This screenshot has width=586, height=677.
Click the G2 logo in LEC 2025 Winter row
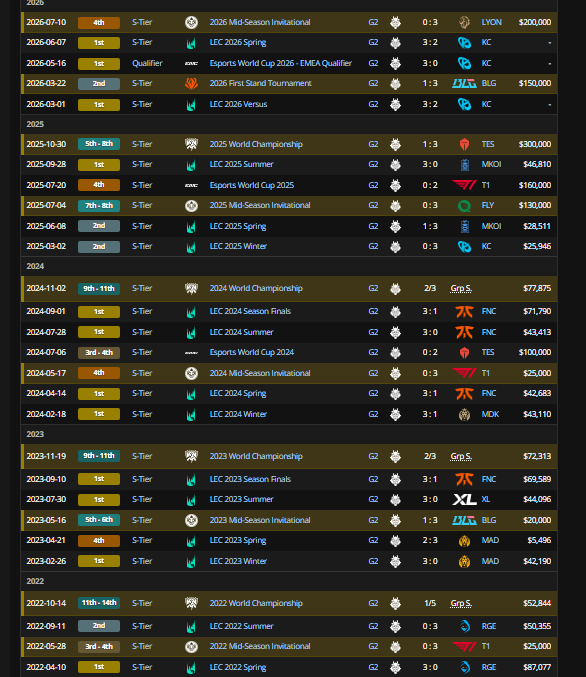coord(395,247)
